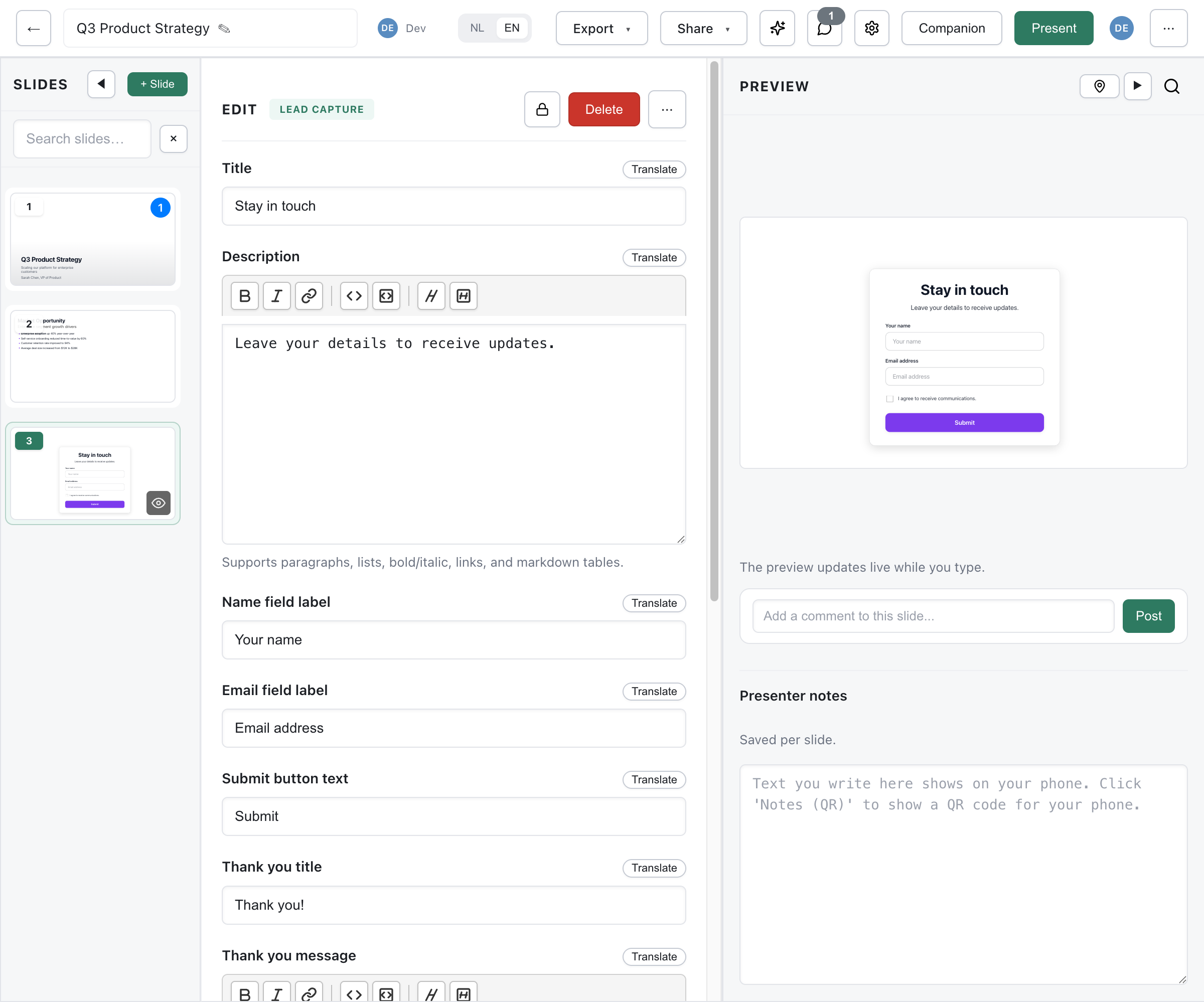Translate the Submit button text

tap(654, 780)
